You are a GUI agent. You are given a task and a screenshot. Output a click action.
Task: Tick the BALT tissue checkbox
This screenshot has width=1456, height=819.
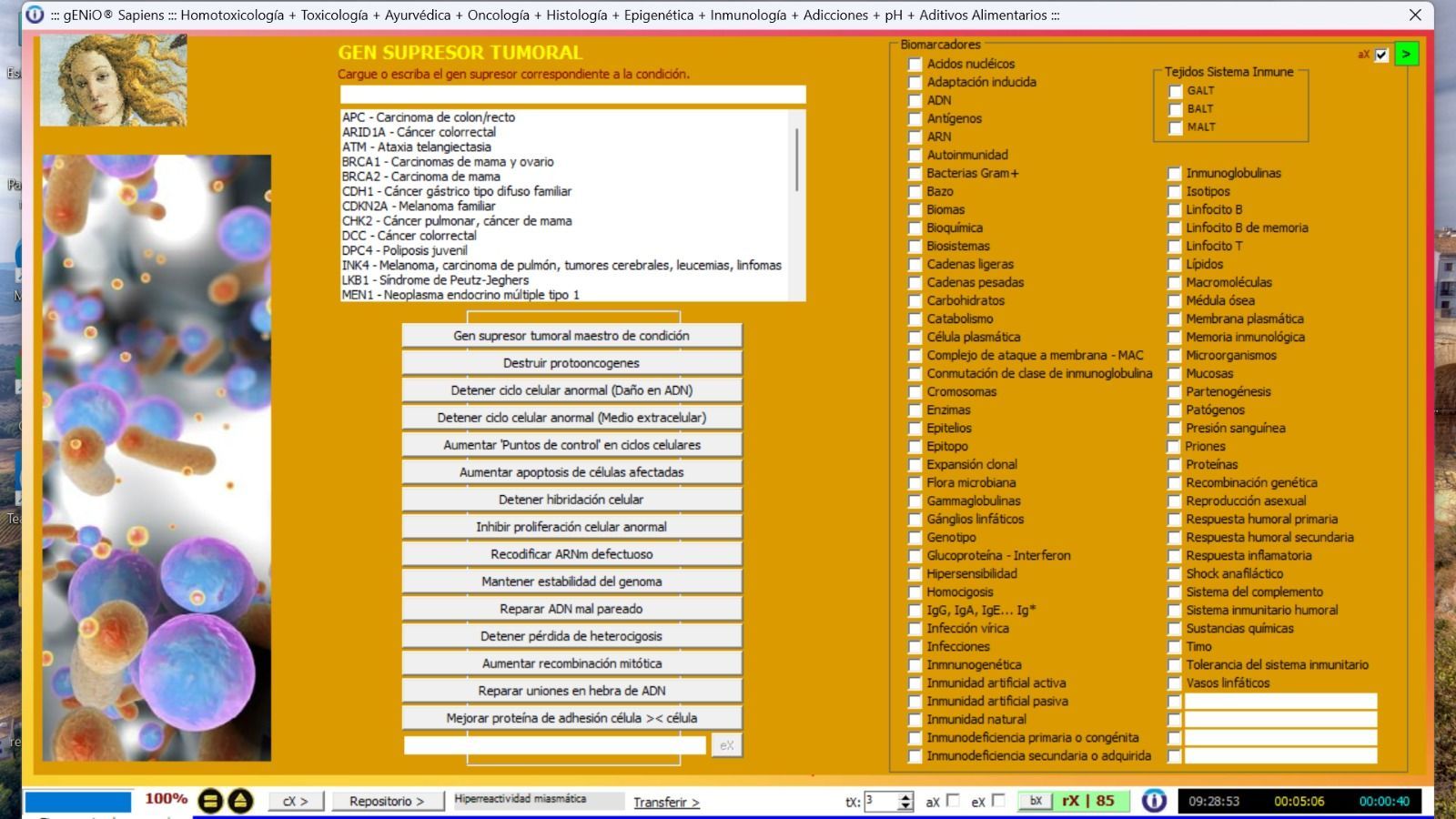(x=1175, y=109)
